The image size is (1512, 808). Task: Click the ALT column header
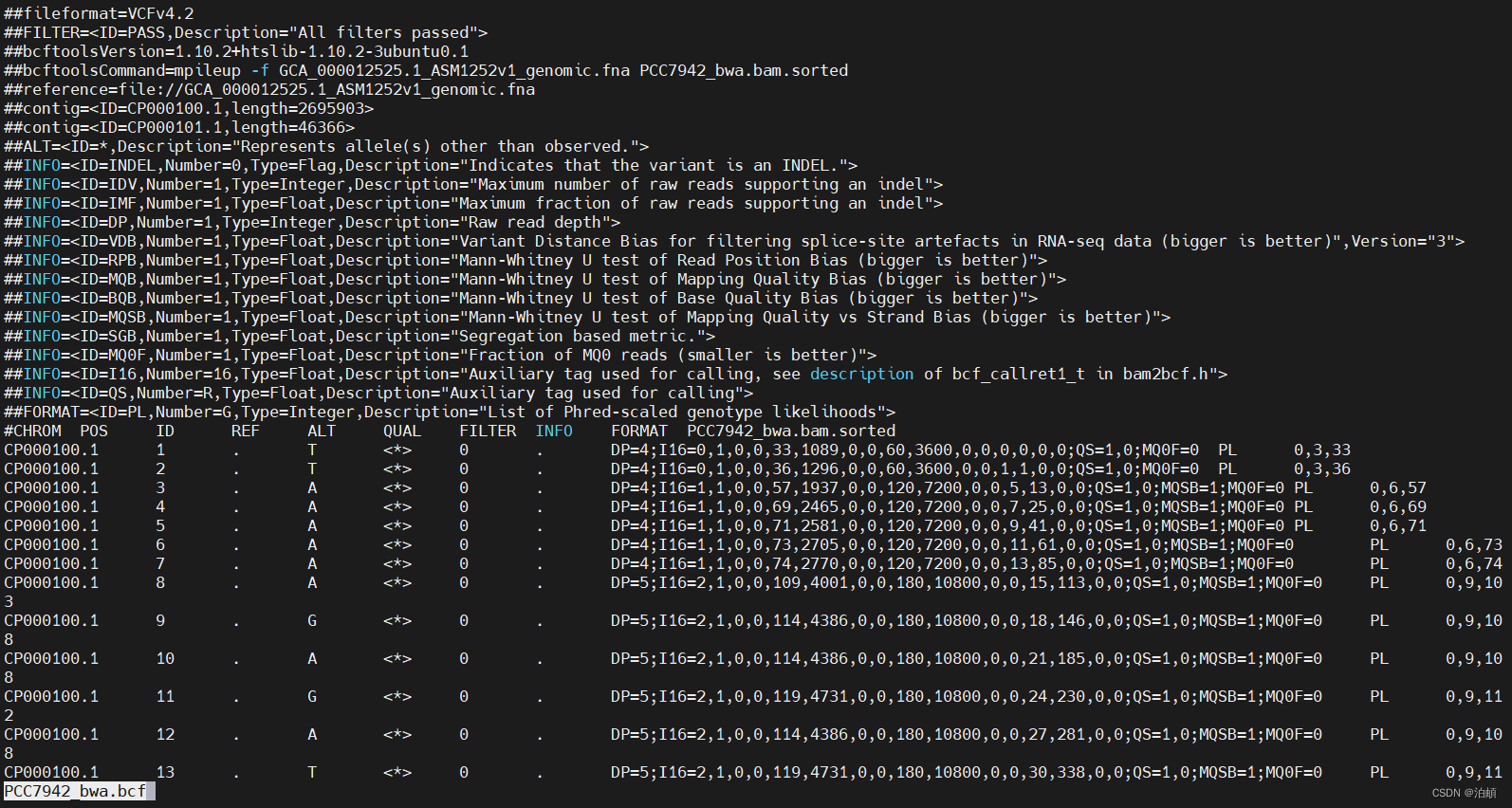[x=322, y=431]
